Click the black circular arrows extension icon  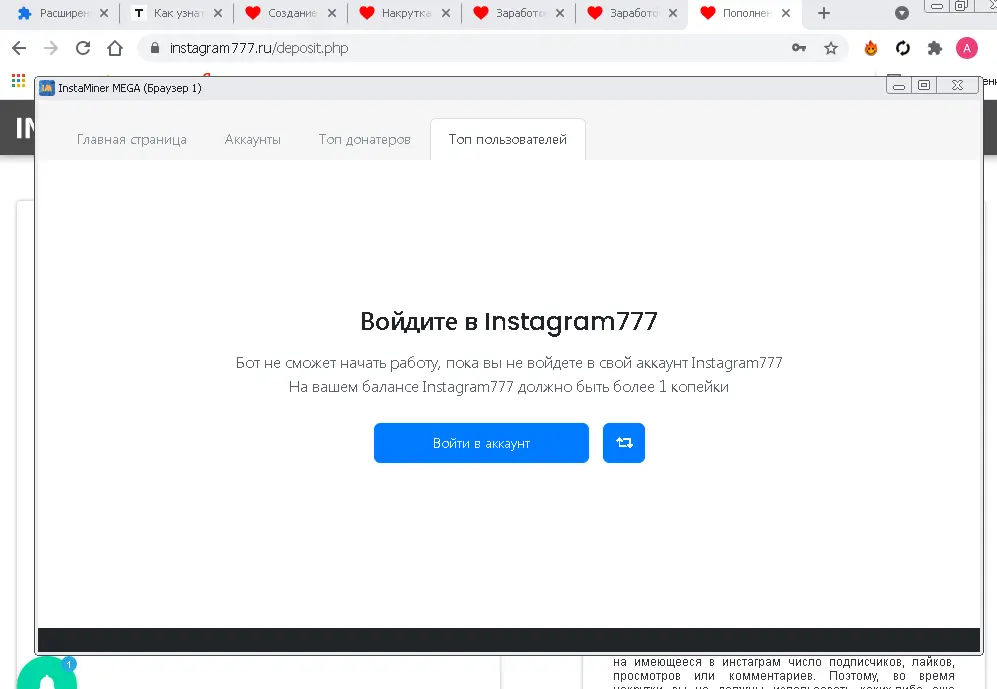903,48
